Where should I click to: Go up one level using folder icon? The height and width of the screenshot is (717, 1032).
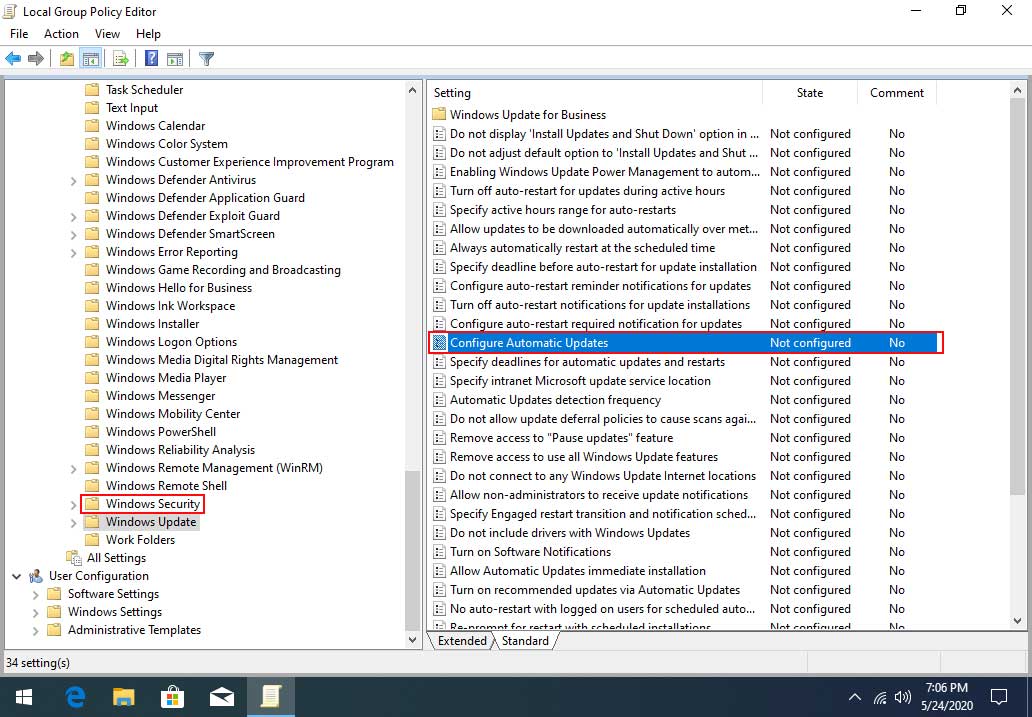(66, 59)
